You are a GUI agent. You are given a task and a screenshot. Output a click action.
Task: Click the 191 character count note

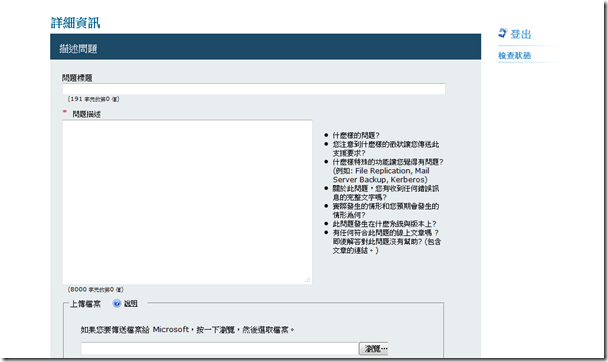pos(93,99)
